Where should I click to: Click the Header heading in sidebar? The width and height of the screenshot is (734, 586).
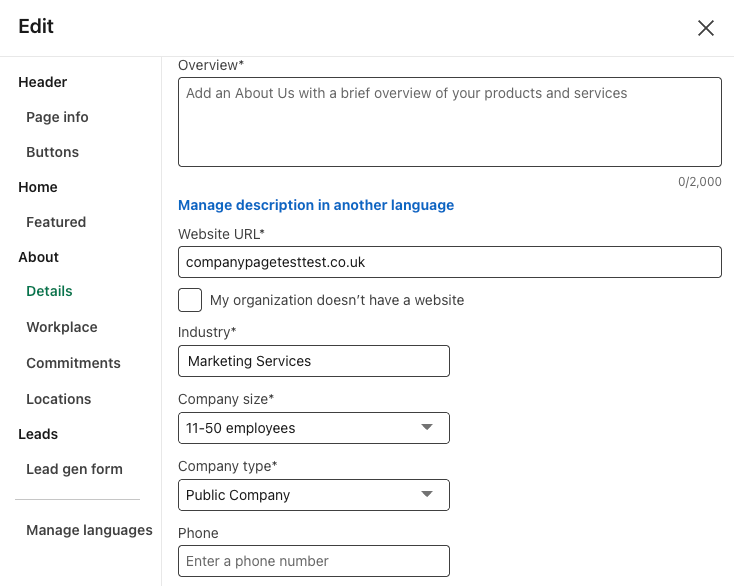click(43, 82)
